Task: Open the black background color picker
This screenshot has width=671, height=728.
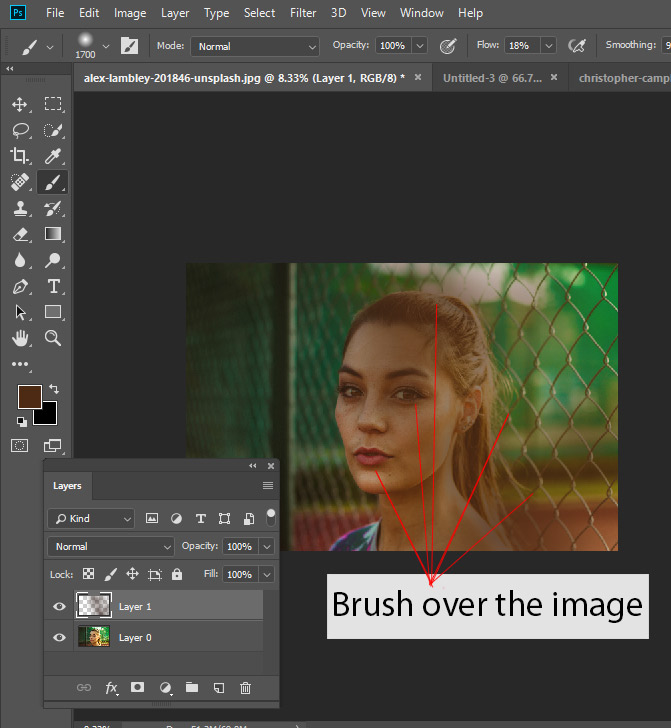Action: click(49, 416)
